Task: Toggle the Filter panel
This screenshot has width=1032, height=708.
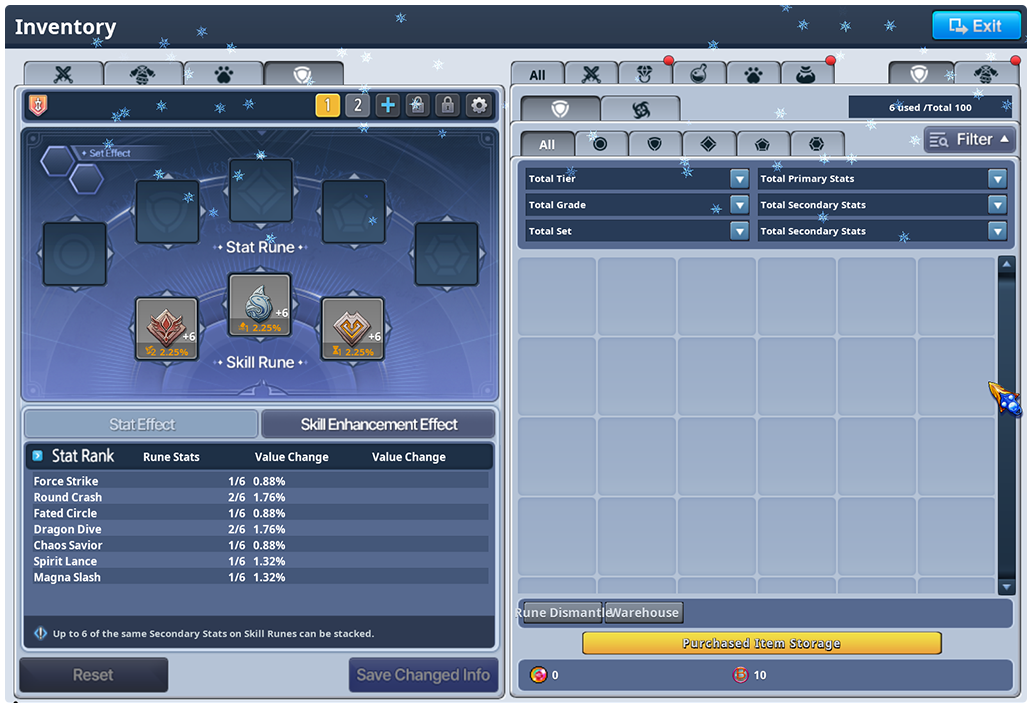Action: (969, 140)
